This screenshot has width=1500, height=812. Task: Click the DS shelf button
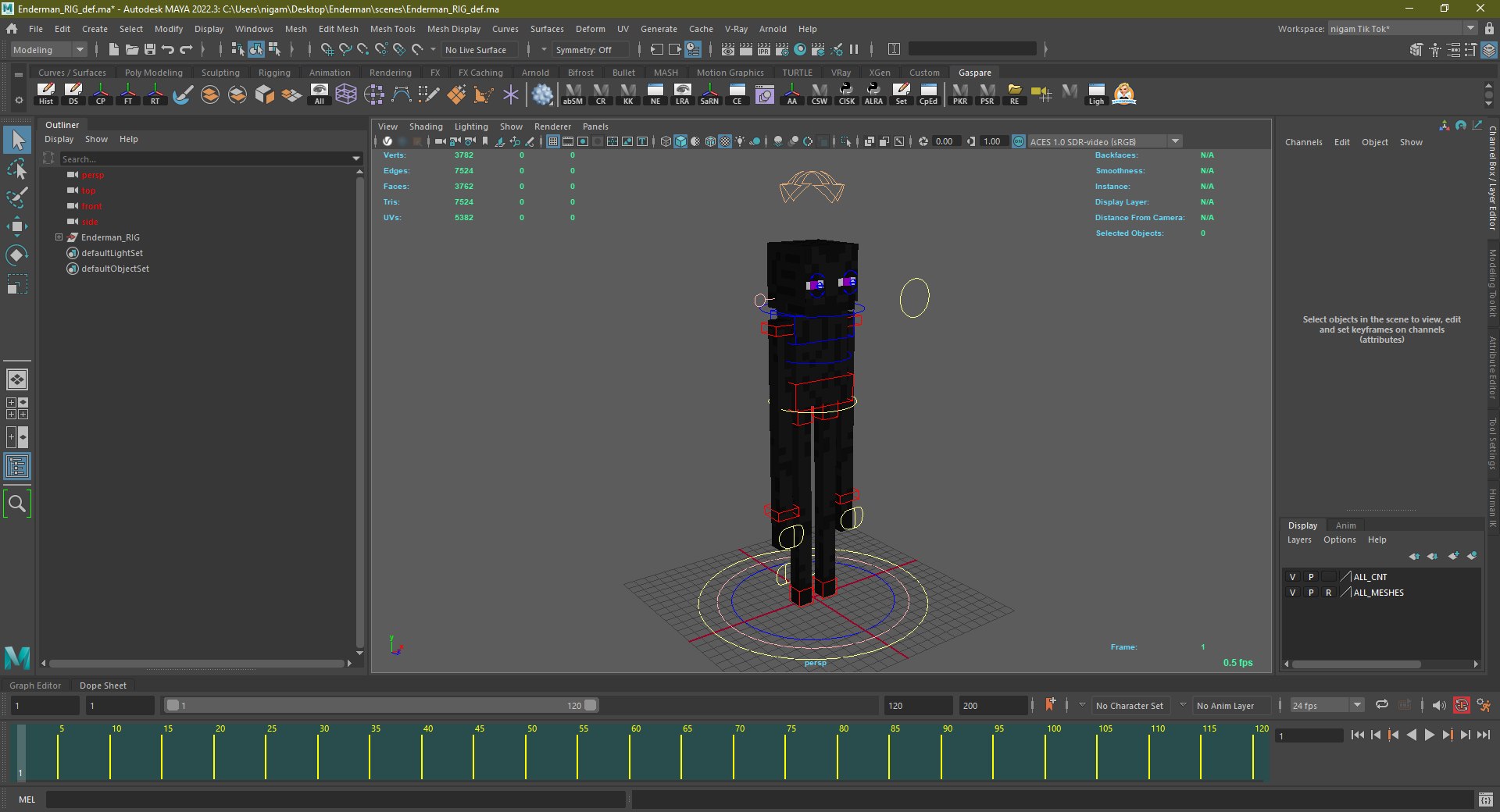click(x=73, y=94)
